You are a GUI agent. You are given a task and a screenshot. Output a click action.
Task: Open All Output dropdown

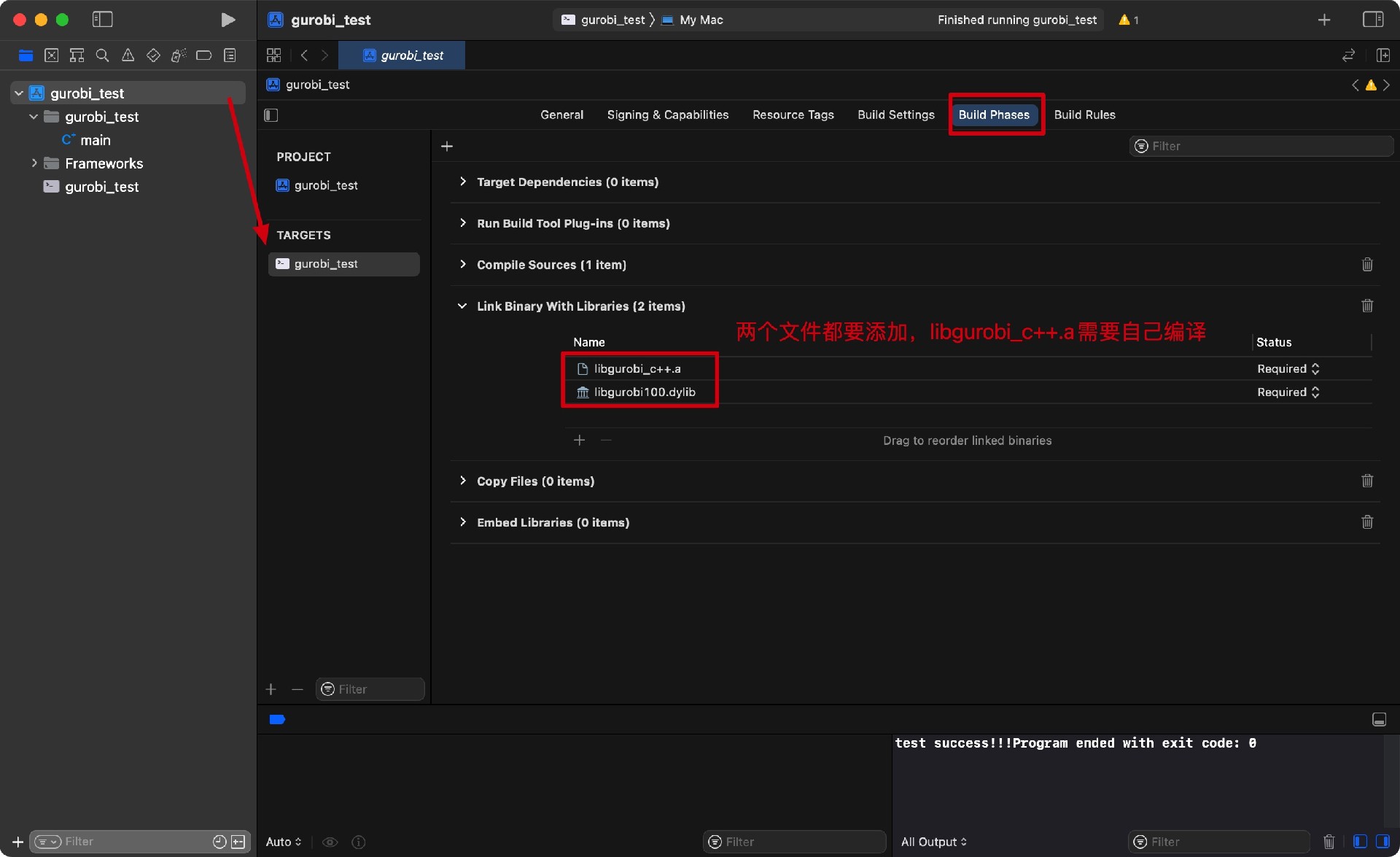click(x=934, y=842)
